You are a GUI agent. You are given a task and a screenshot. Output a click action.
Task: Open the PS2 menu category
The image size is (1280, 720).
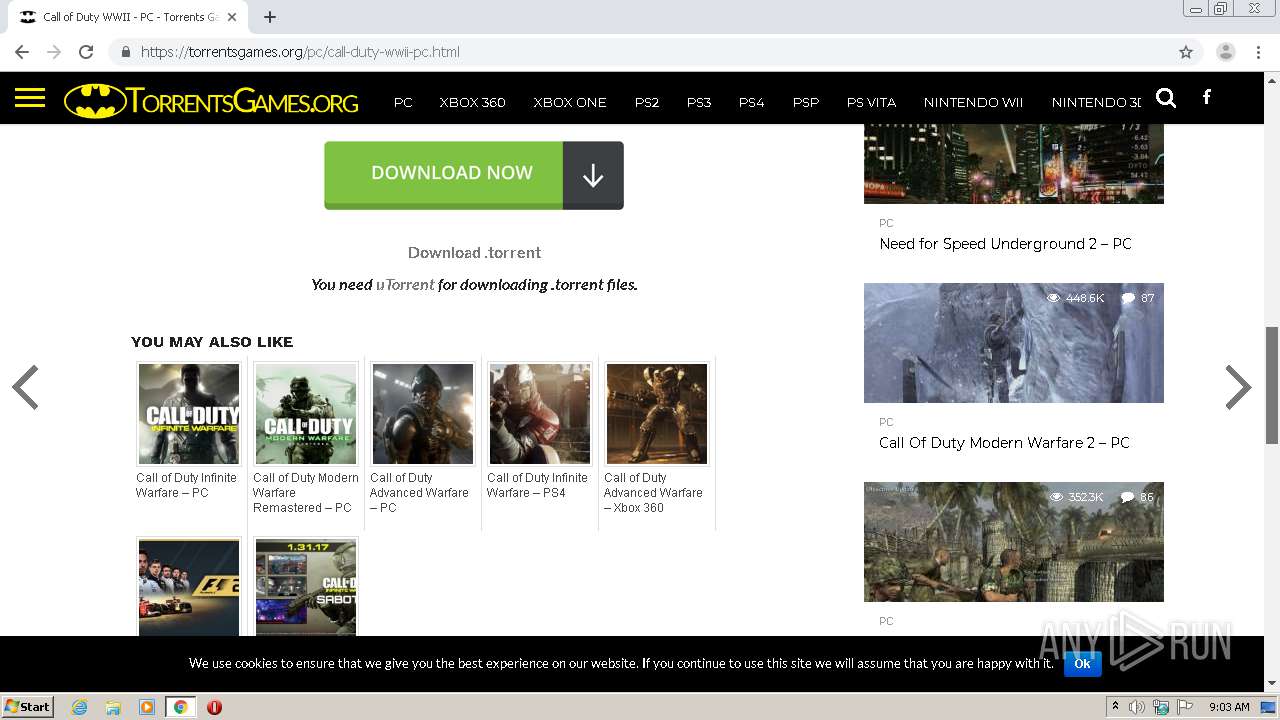click(647, 102)
